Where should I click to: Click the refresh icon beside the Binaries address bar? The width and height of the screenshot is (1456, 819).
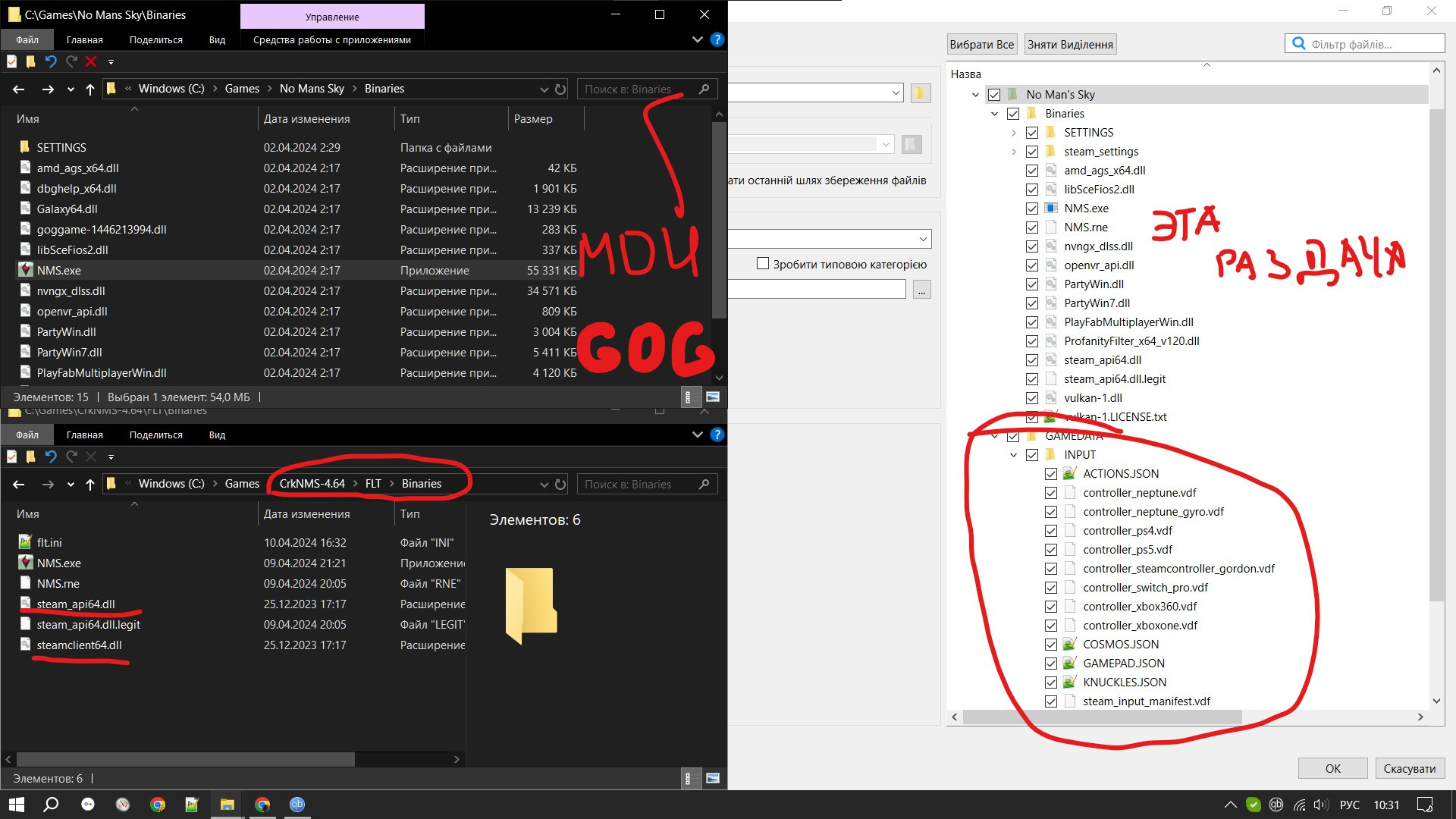click(x=560, y=89)
